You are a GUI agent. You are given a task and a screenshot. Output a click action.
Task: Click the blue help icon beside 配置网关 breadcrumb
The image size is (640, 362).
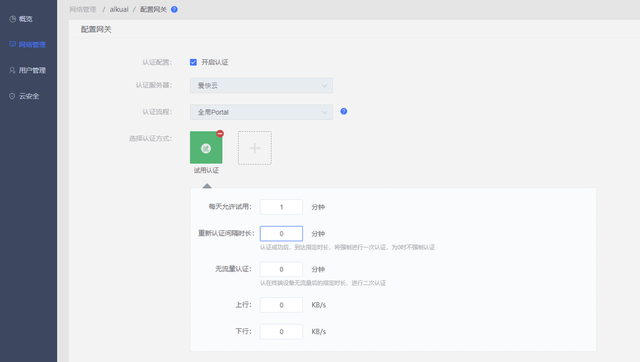(174, 9)
